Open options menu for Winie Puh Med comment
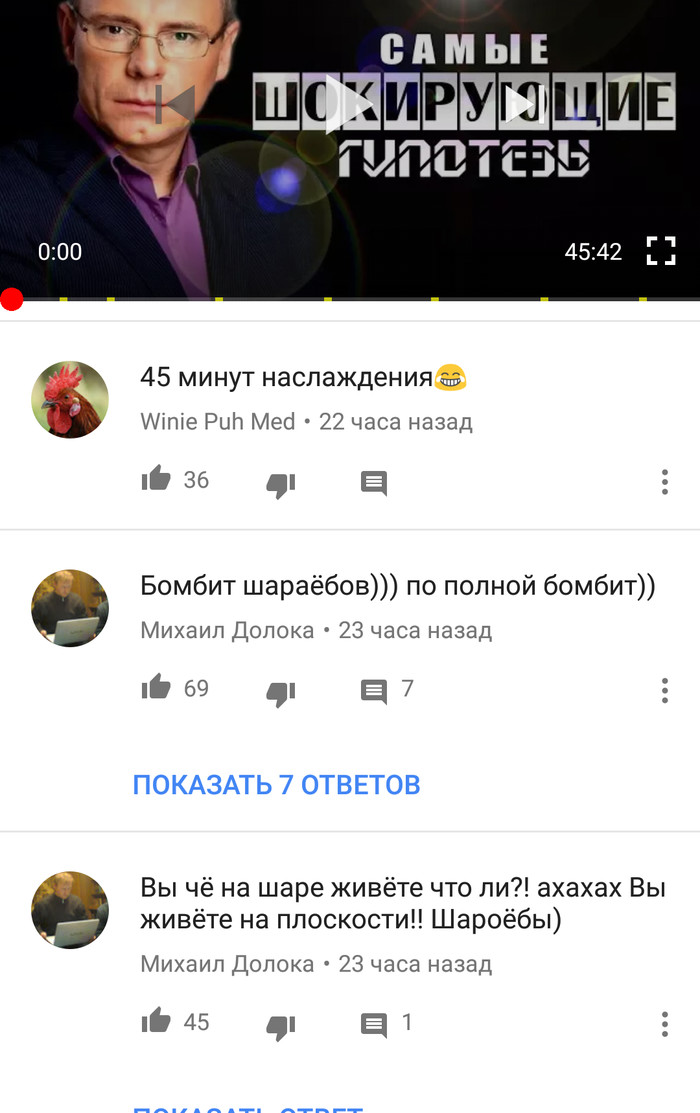 tap(665, 482)
